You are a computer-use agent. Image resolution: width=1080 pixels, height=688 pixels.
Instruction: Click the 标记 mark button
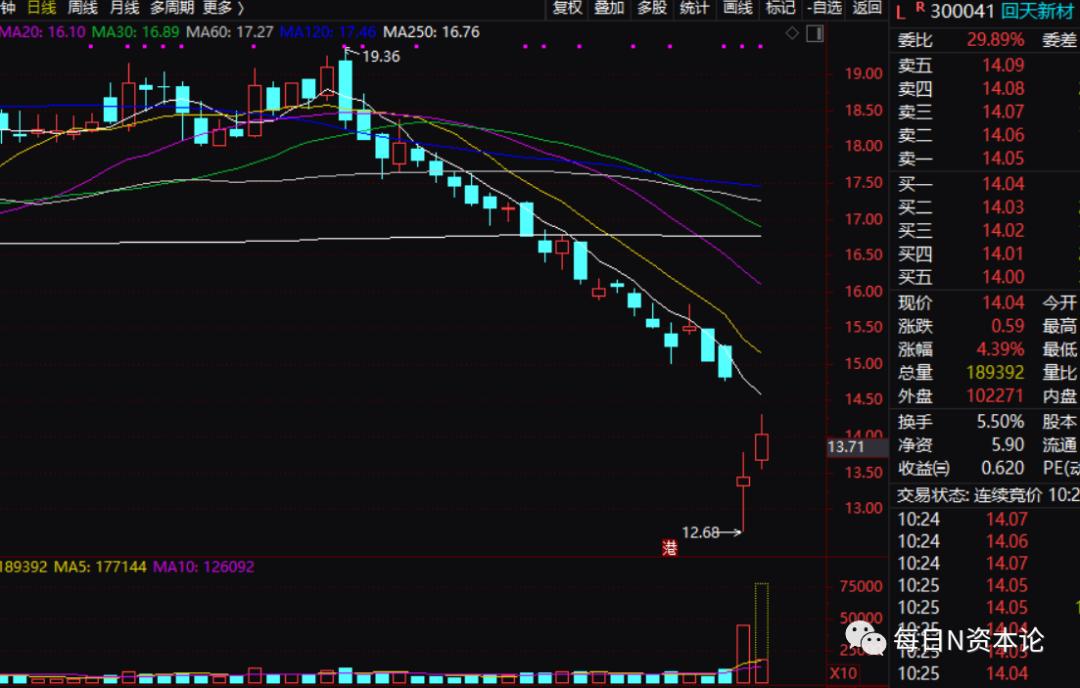[780, 8]
